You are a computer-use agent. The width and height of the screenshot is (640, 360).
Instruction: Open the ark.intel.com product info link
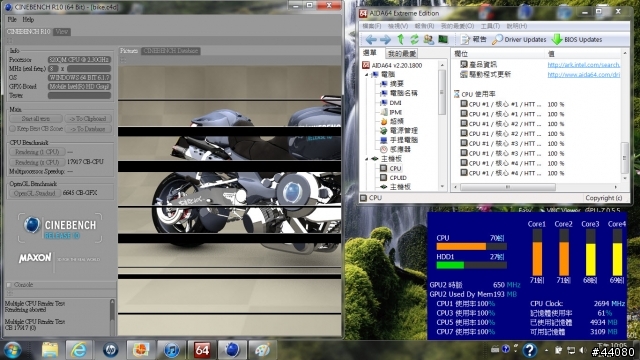[x=584, y=64]
